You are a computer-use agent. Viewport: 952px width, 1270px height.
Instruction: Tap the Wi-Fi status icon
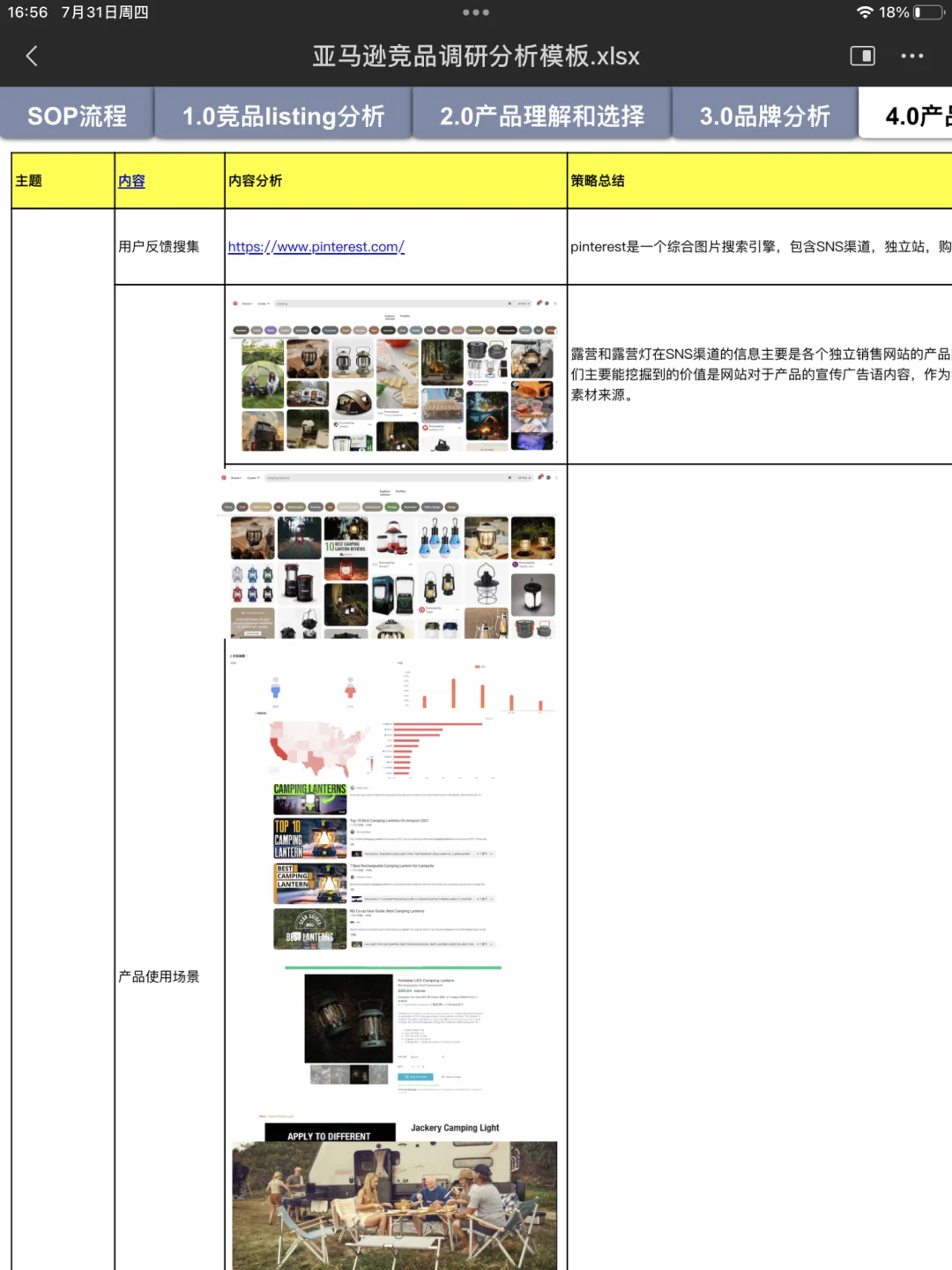865,12
